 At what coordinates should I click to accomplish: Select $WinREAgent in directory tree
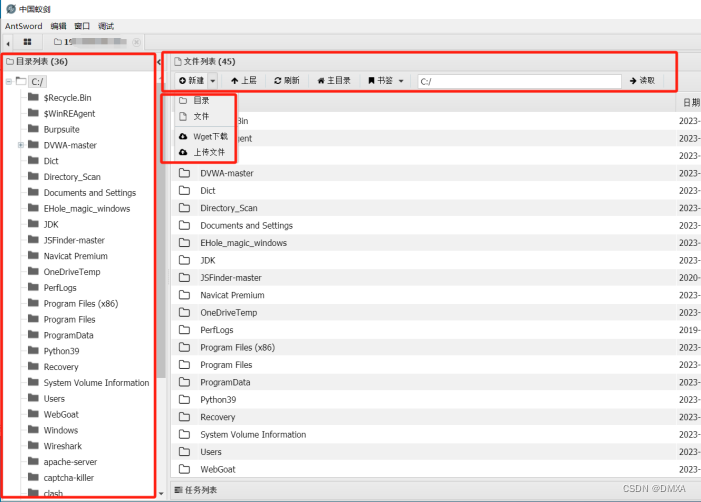click(x=69, y=114)
